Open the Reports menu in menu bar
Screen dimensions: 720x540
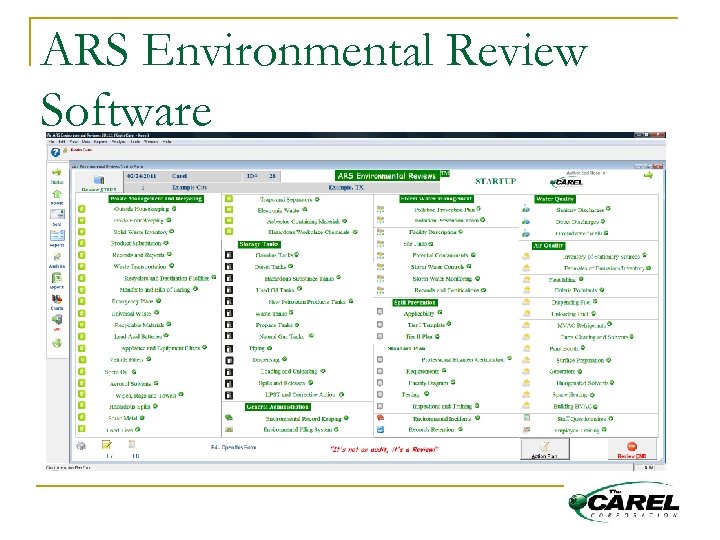[x=100, y=142]
